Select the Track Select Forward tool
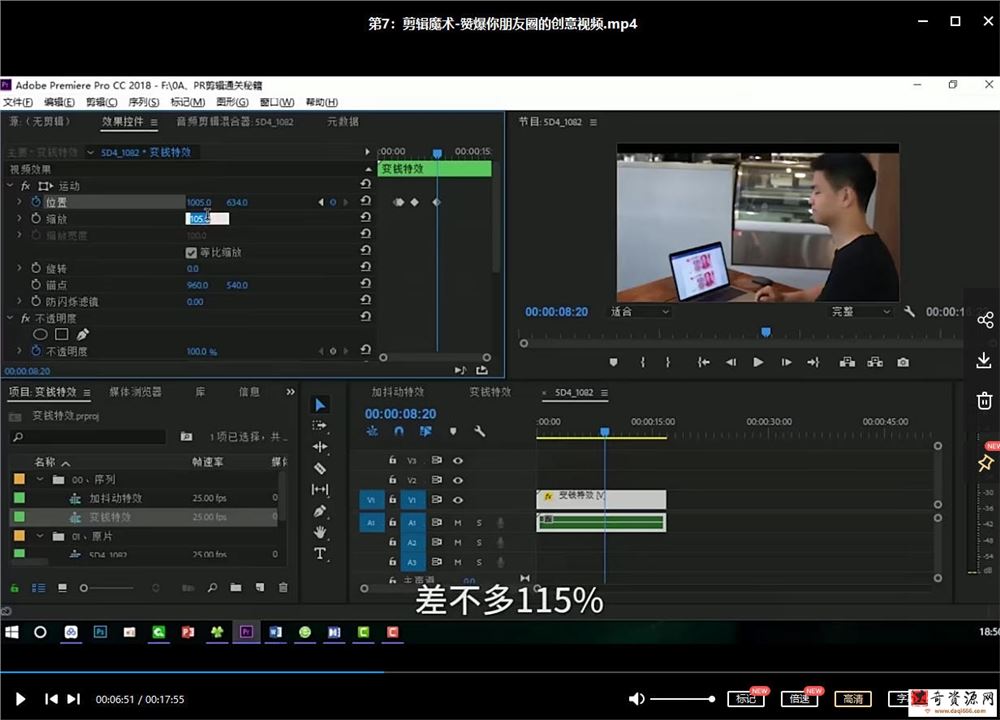Image resolution: width=1000 pixels, height=720 pixels. [x=320, y=425]
